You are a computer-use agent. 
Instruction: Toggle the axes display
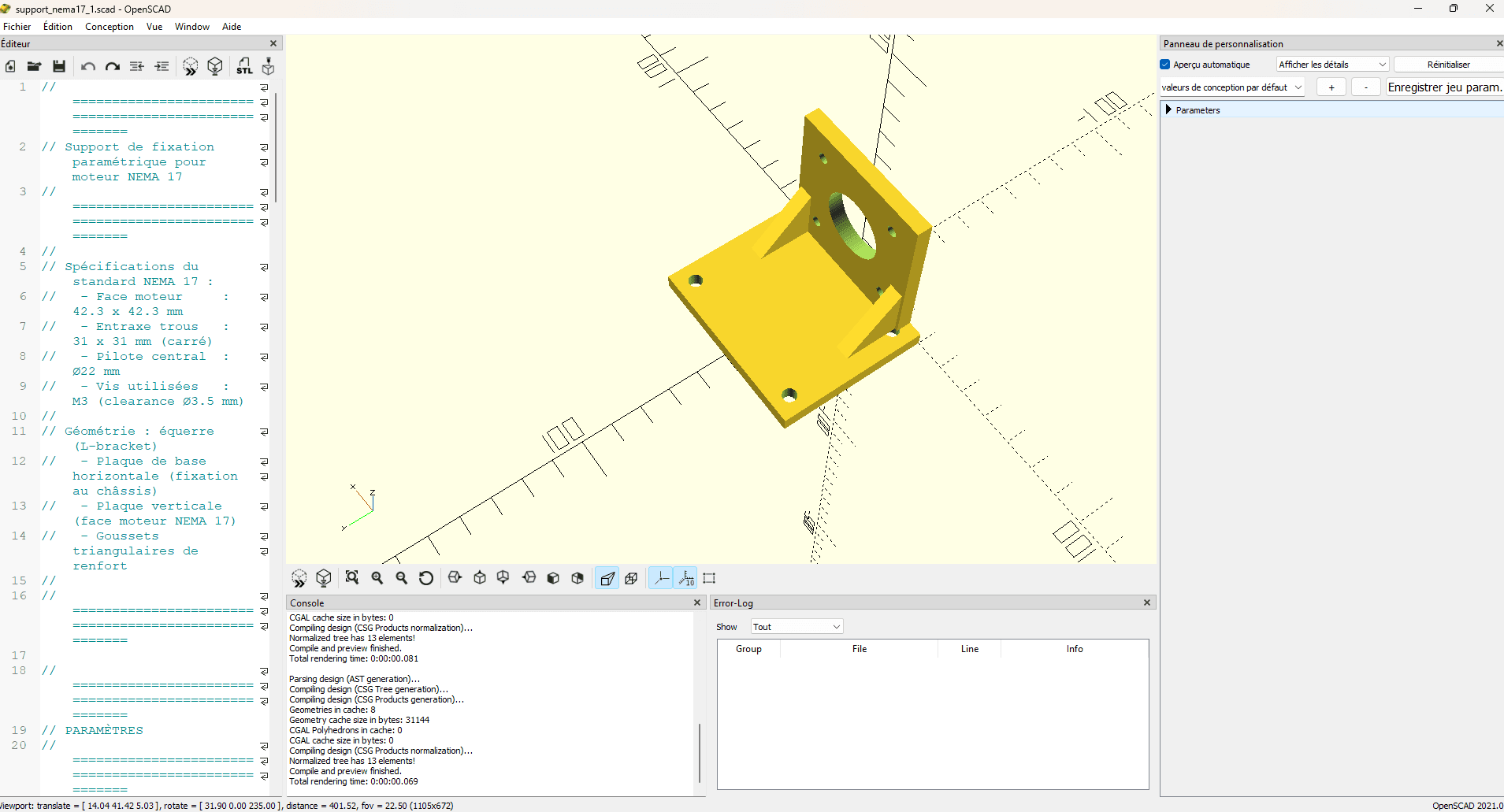tap(661, 578)
